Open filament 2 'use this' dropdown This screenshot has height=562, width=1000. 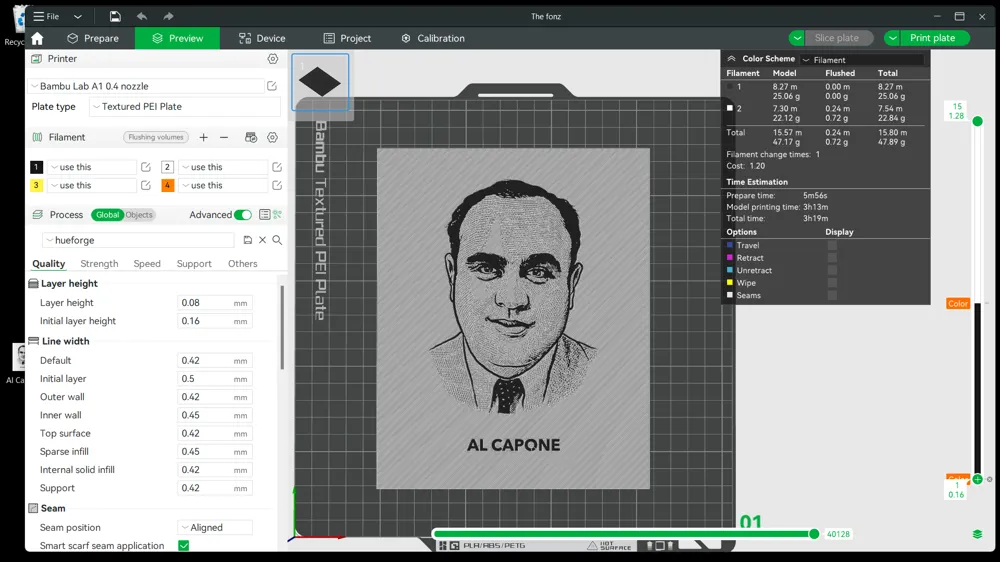click(223, 167)
